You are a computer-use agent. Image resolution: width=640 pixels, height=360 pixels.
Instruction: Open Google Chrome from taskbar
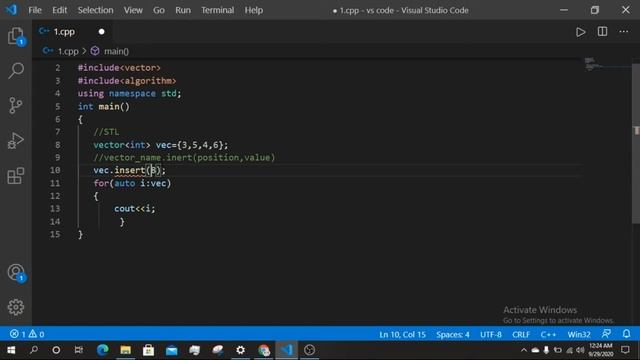[x=264, y=350]
